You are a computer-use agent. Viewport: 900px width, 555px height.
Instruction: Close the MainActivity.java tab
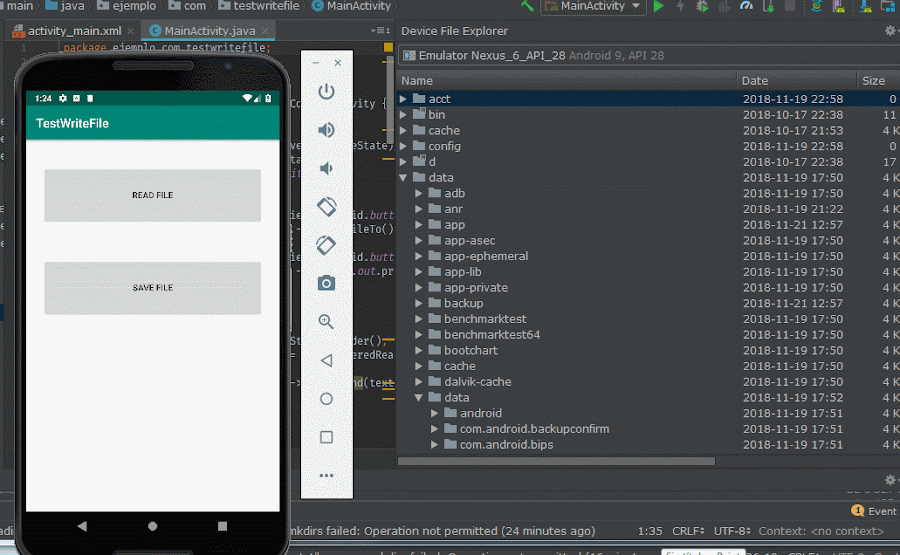click(265, 31)
